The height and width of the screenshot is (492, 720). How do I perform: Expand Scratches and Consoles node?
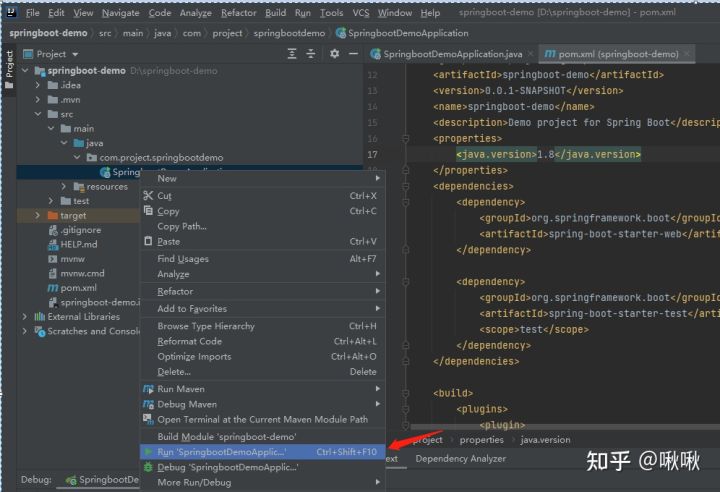tap(25, 331)
